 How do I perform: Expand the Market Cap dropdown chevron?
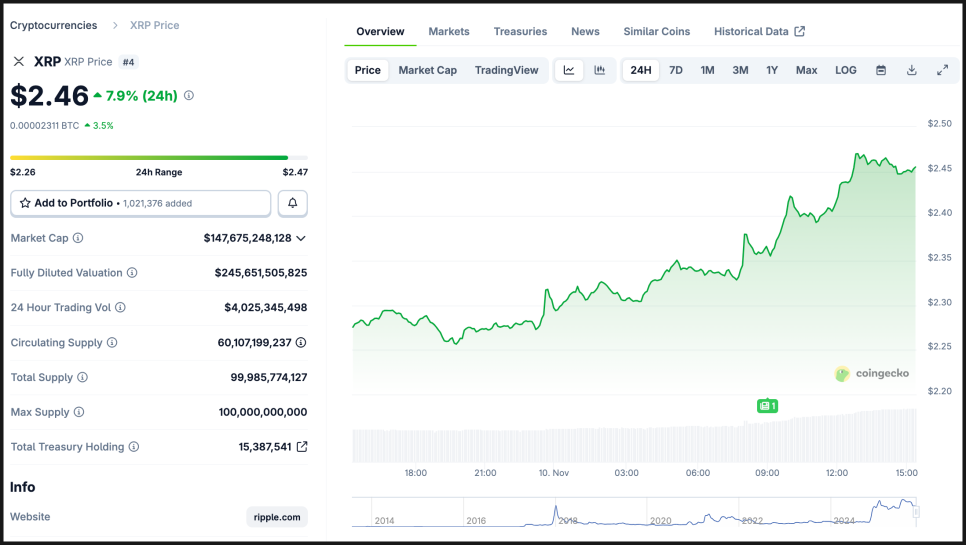click(301, 238)
